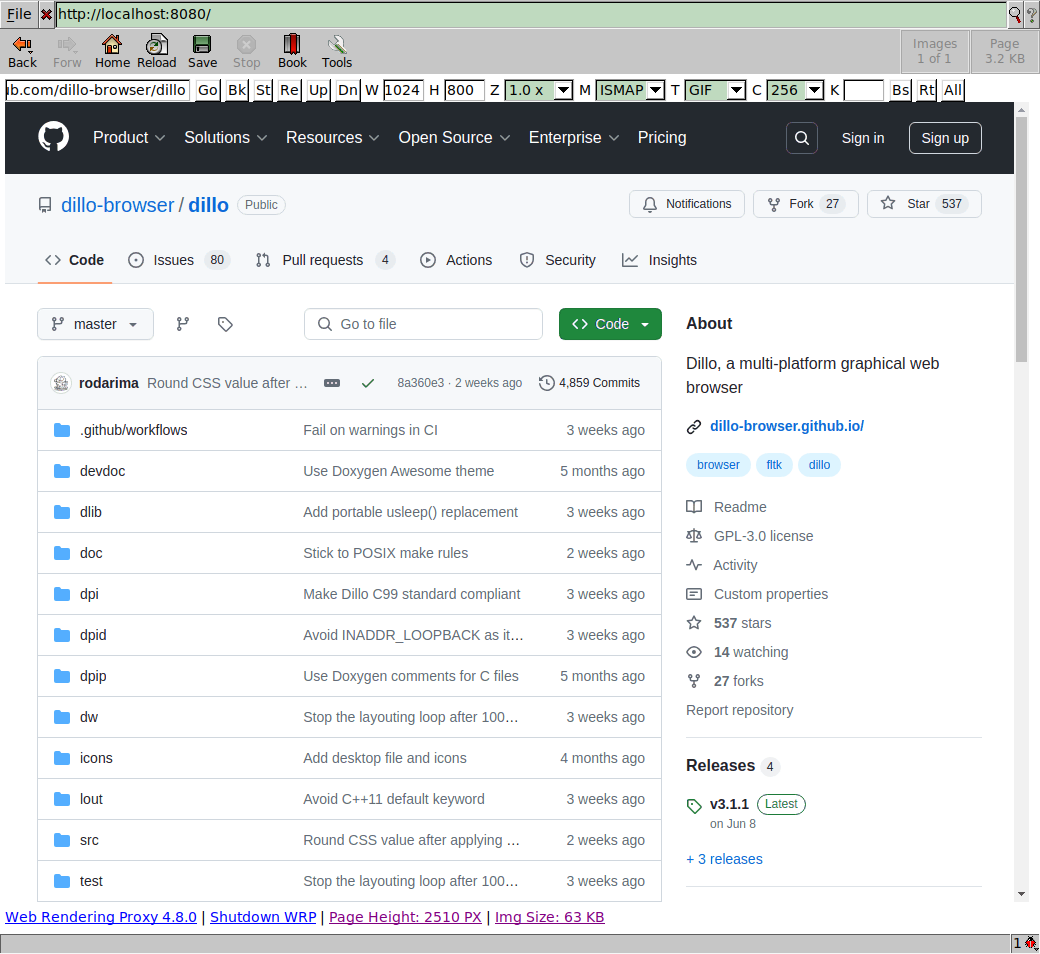The image size is (1040, 954).
Task: Click the v3.1.1 release tag icon
Action: [694, 806]
